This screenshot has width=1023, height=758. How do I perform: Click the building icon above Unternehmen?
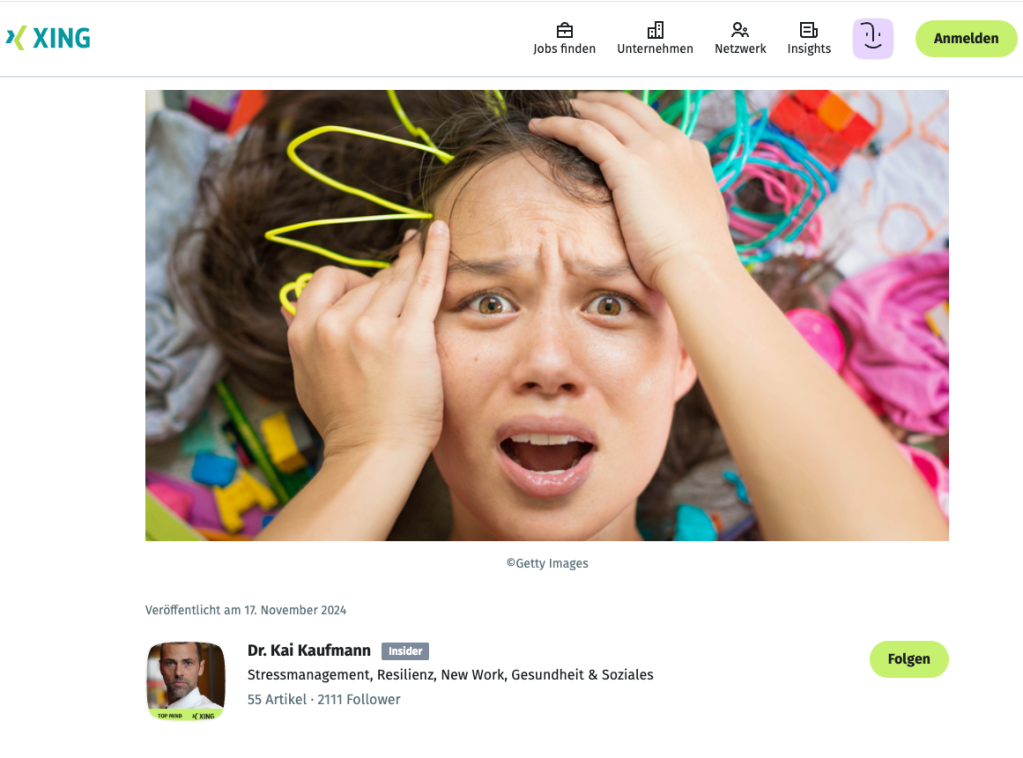click(x=655, y=30)
